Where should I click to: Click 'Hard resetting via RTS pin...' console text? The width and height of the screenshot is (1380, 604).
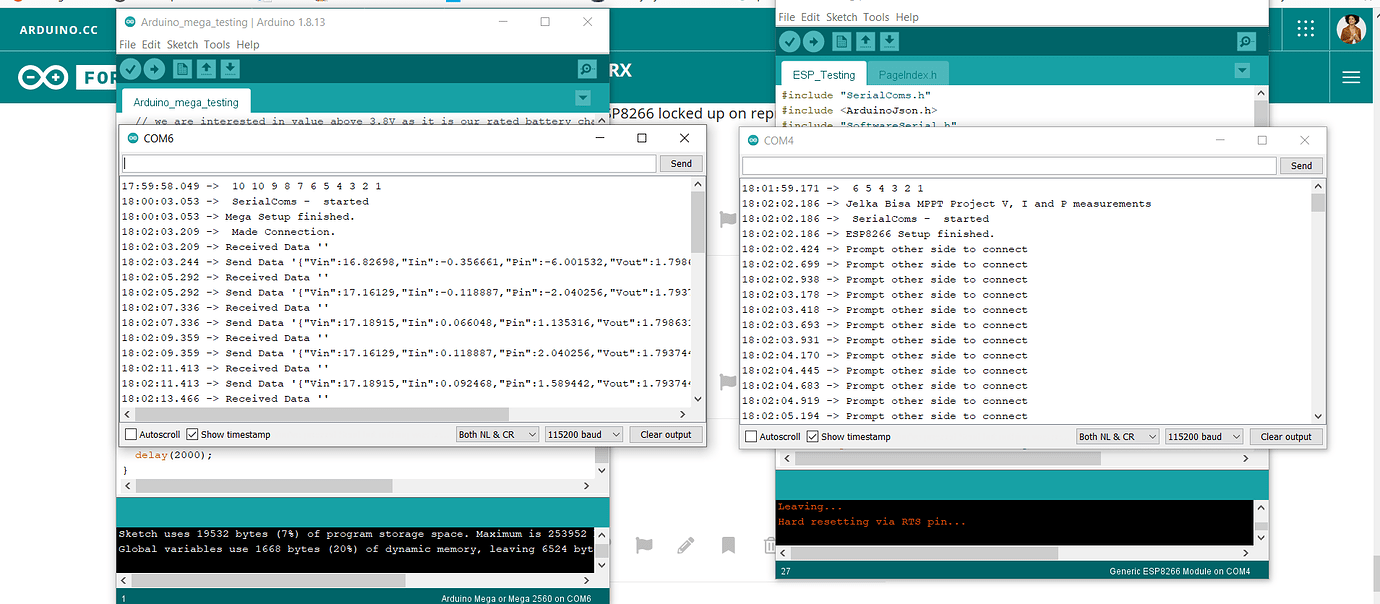tap(872, 522)
